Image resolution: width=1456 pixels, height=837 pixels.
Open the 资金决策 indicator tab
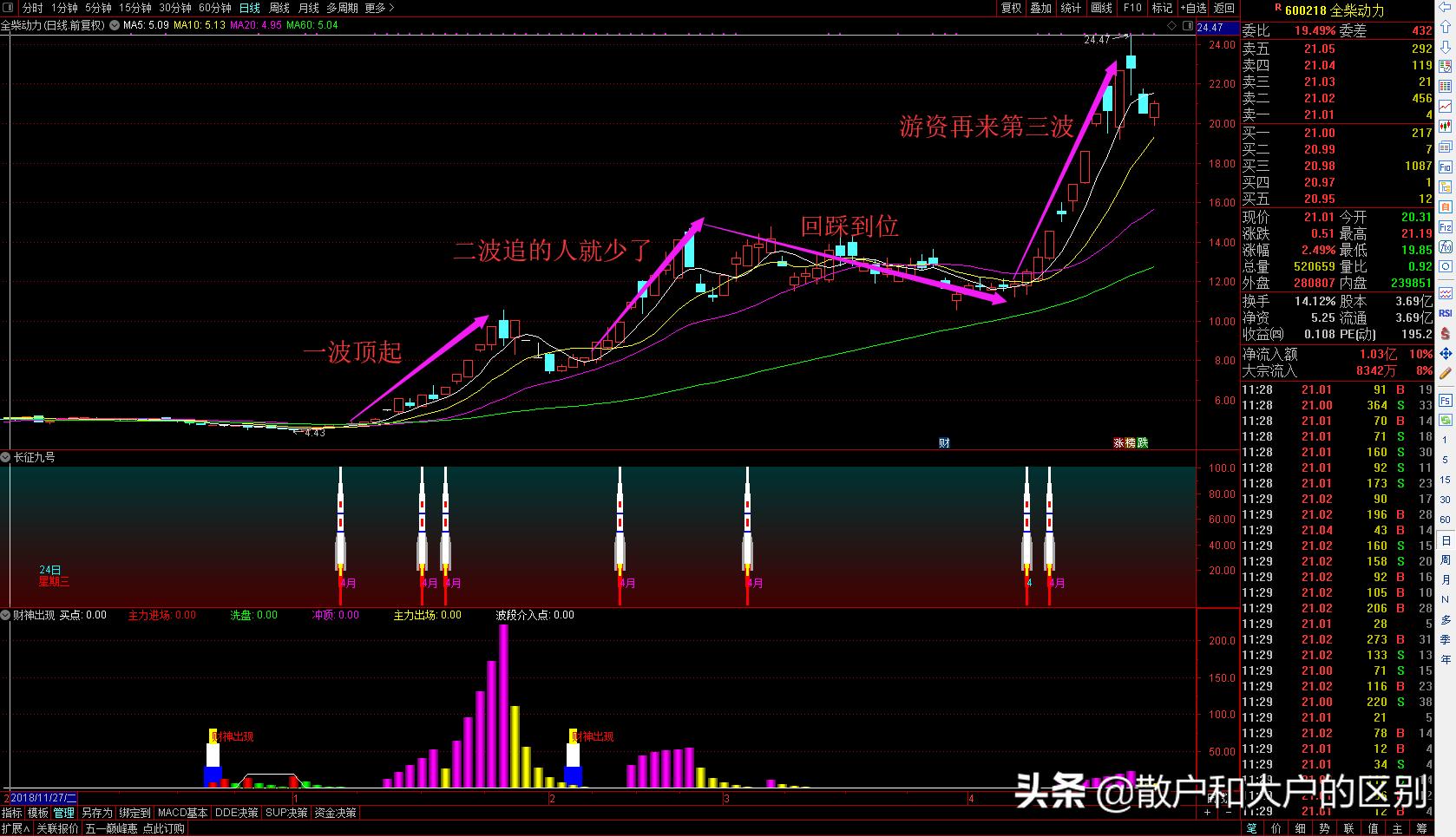tap(335, 813)
